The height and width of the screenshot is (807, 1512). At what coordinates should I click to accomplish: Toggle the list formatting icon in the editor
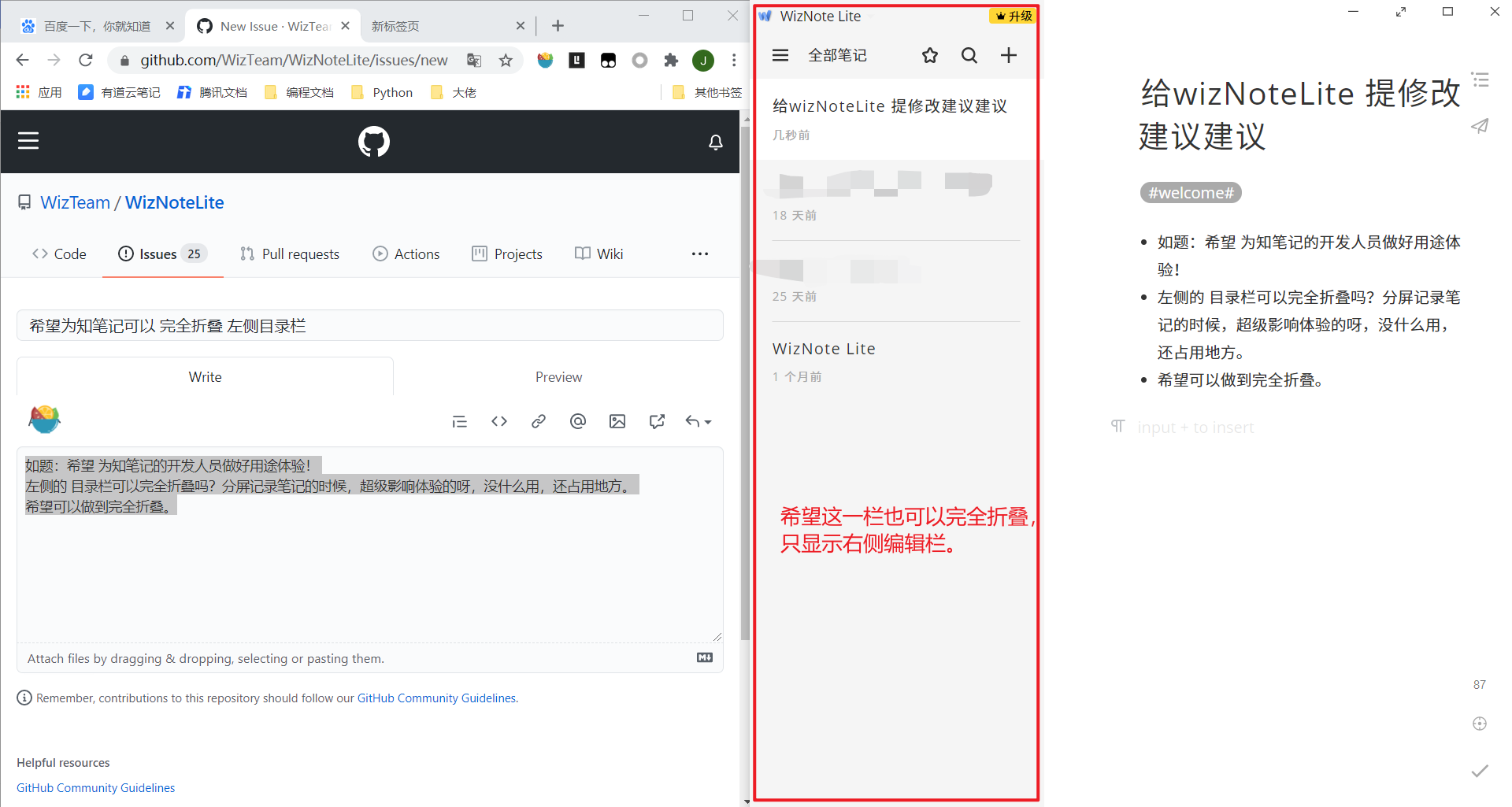point(460,421)
